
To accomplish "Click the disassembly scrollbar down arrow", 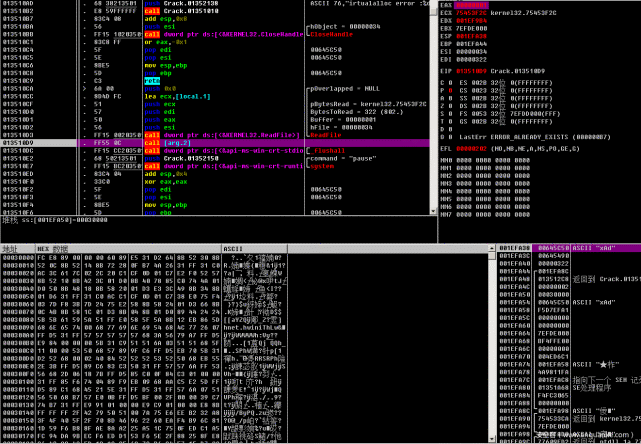I will click(x=433, y=211).
